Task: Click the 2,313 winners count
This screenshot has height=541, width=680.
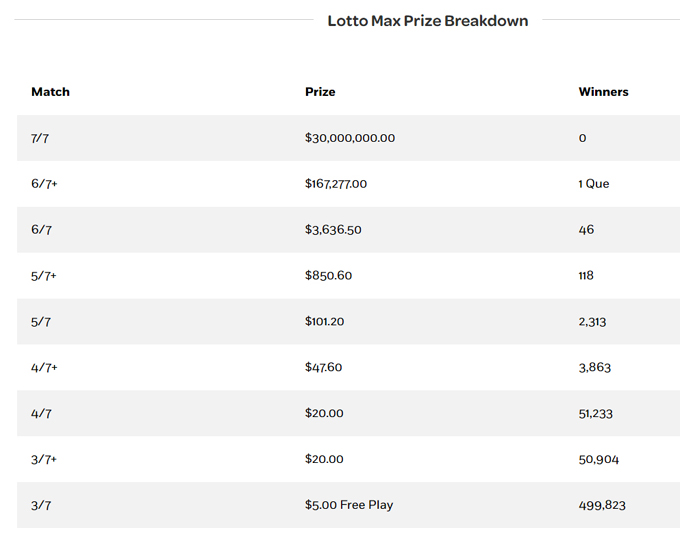Action: click(x=592, y=322)
